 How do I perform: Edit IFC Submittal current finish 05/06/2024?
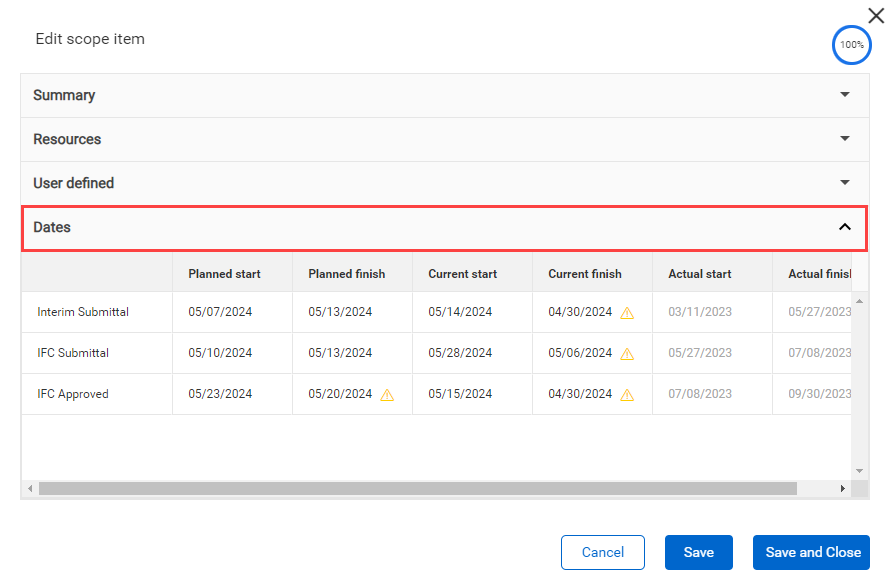coord(580,353)
